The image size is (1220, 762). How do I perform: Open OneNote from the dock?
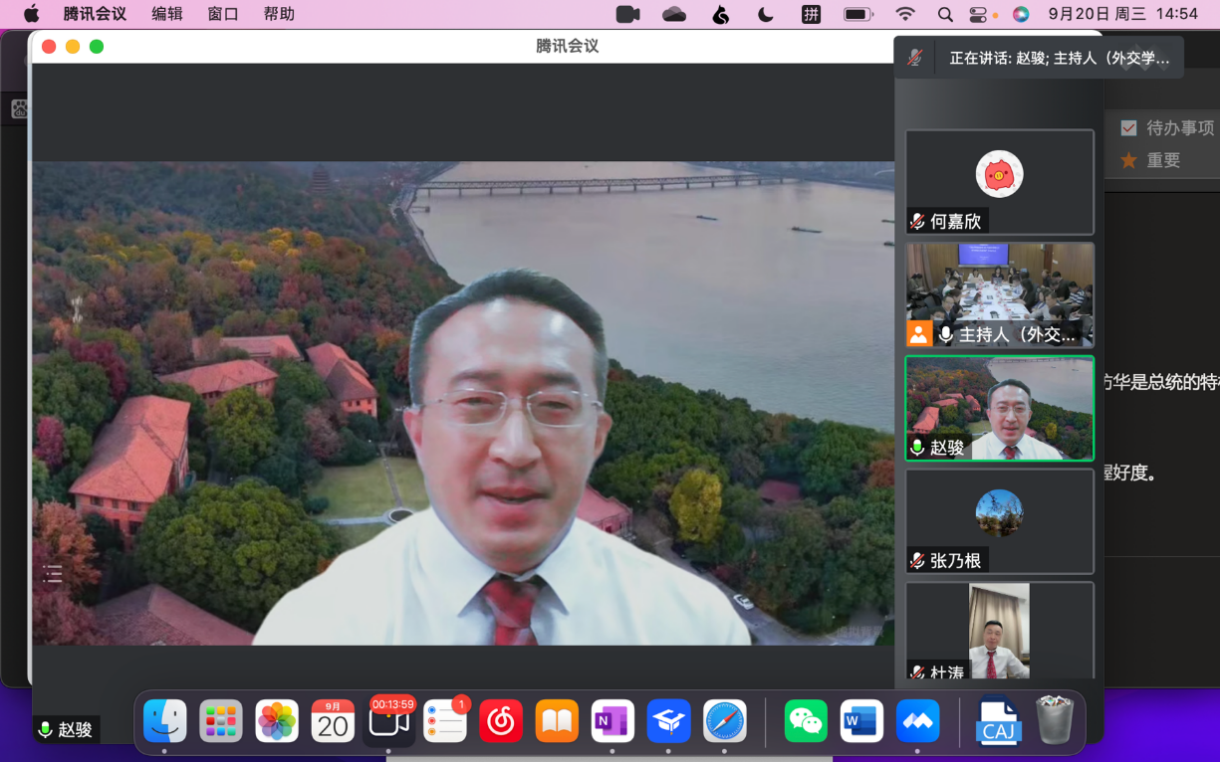[612, 720]
